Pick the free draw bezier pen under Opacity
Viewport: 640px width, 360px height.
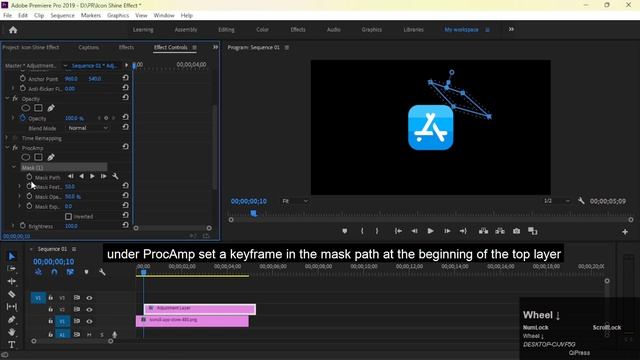(x=51, y=108)
